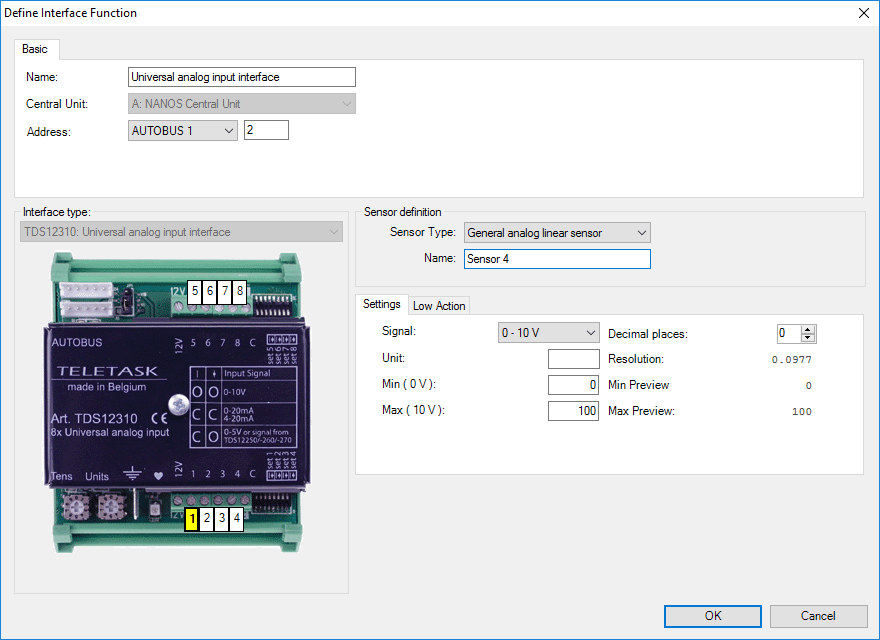Screen dimensions: 880x640
Task: Select input channel 6 on module image
Action: click(x=210, y=291)
